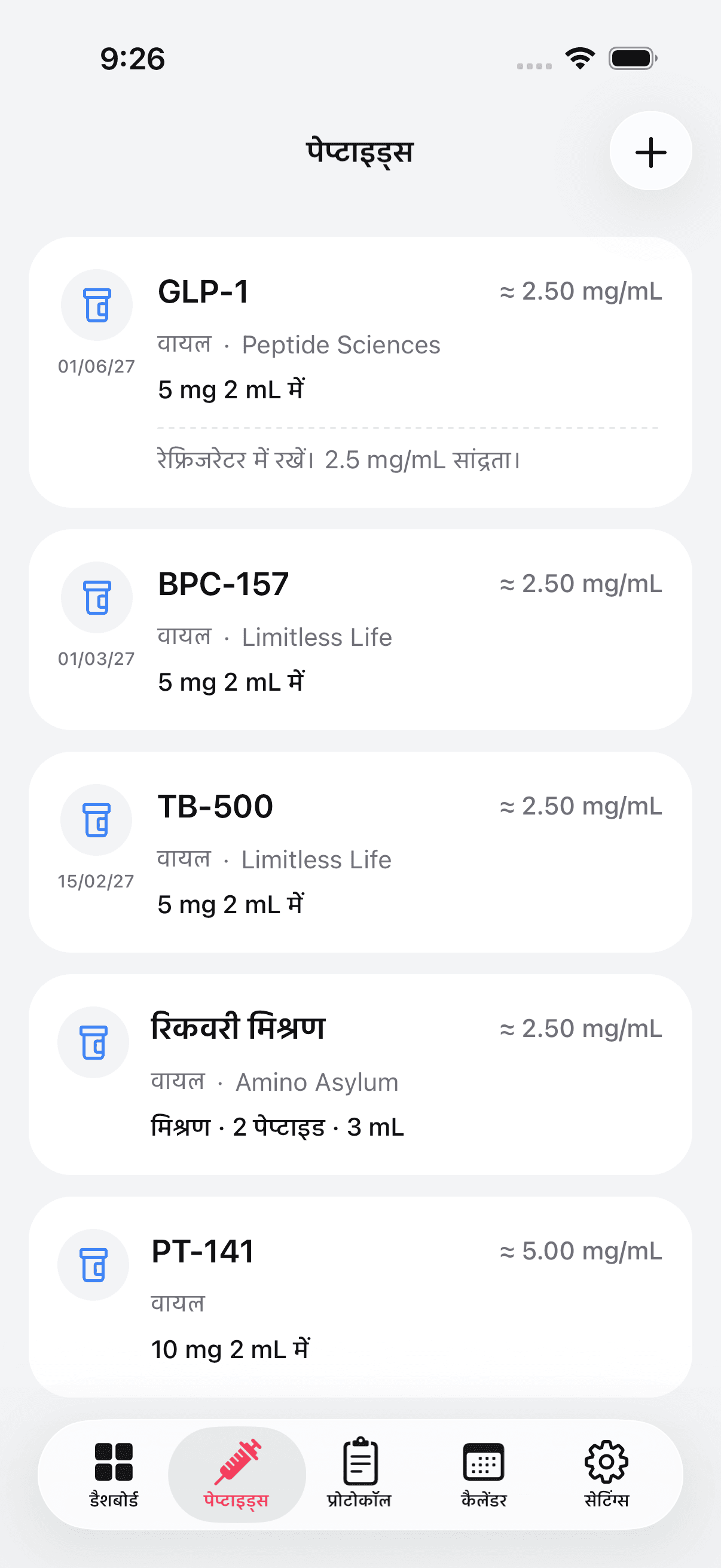Open the कैलेंडर tab

tap(484, 1473)
